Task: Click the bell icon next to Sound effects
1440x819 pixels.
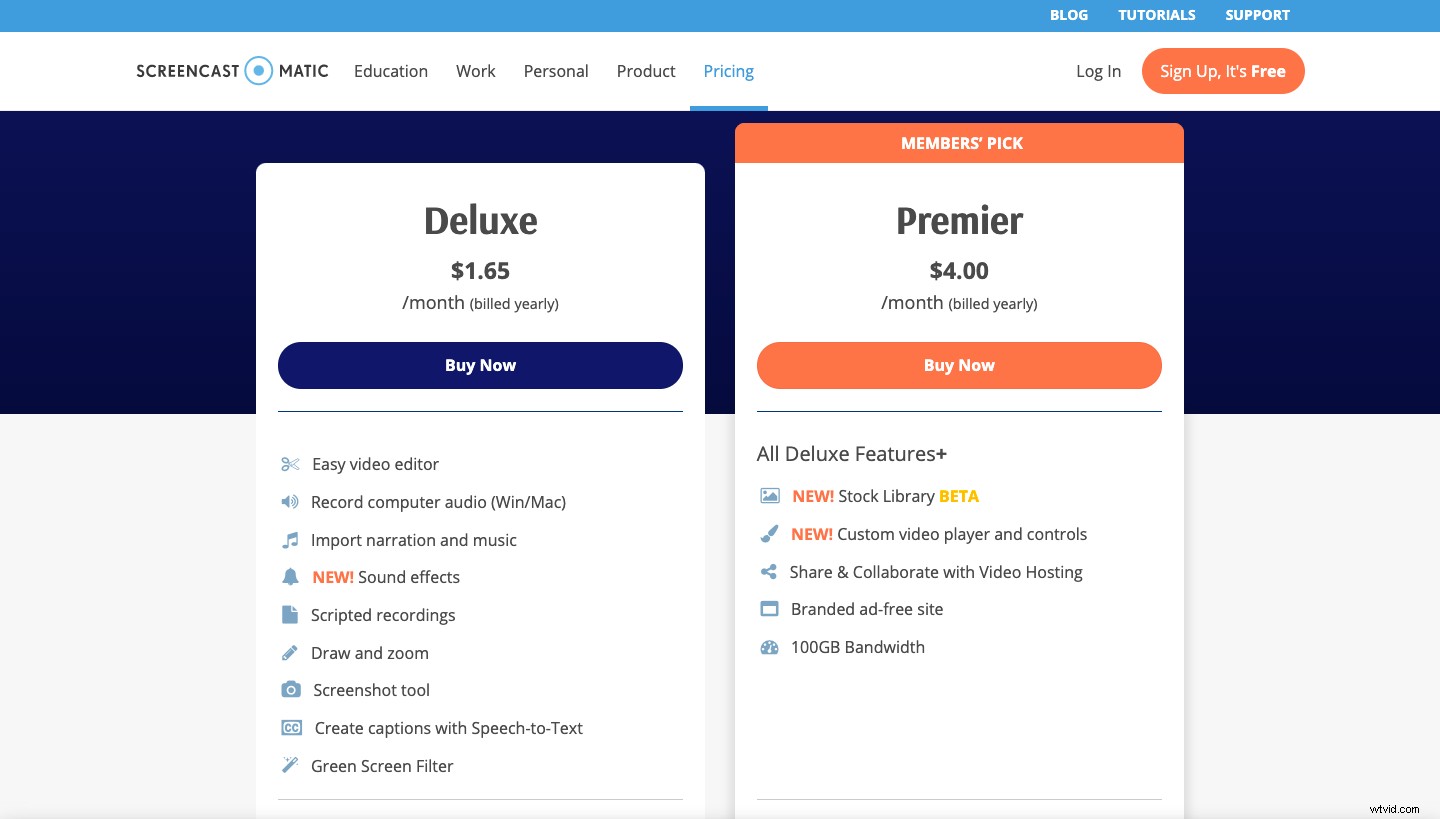Action: [290, 577]
